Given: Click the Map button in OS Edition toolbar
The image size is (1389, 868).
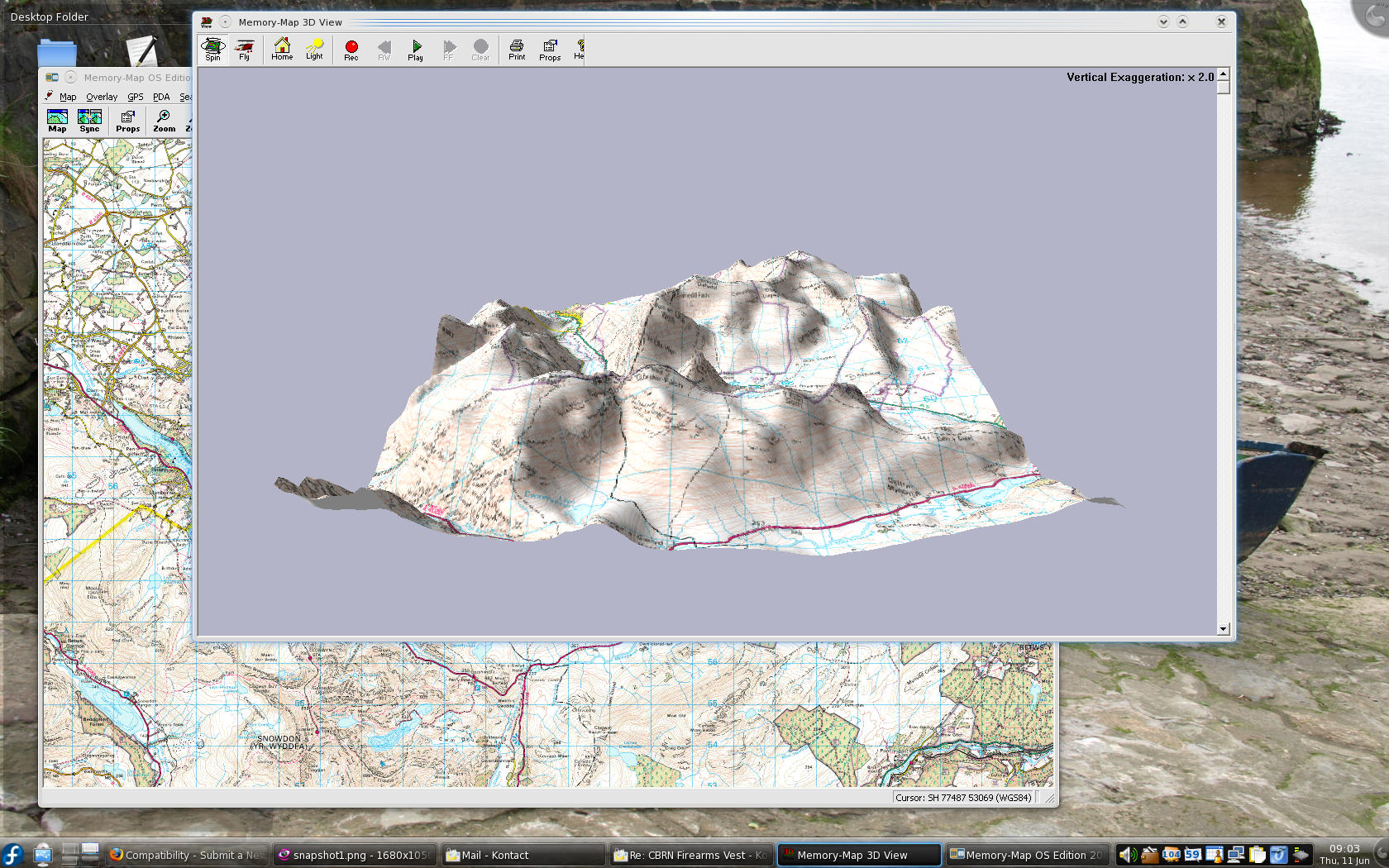Looking at the screenshot, I should (57, 121).
